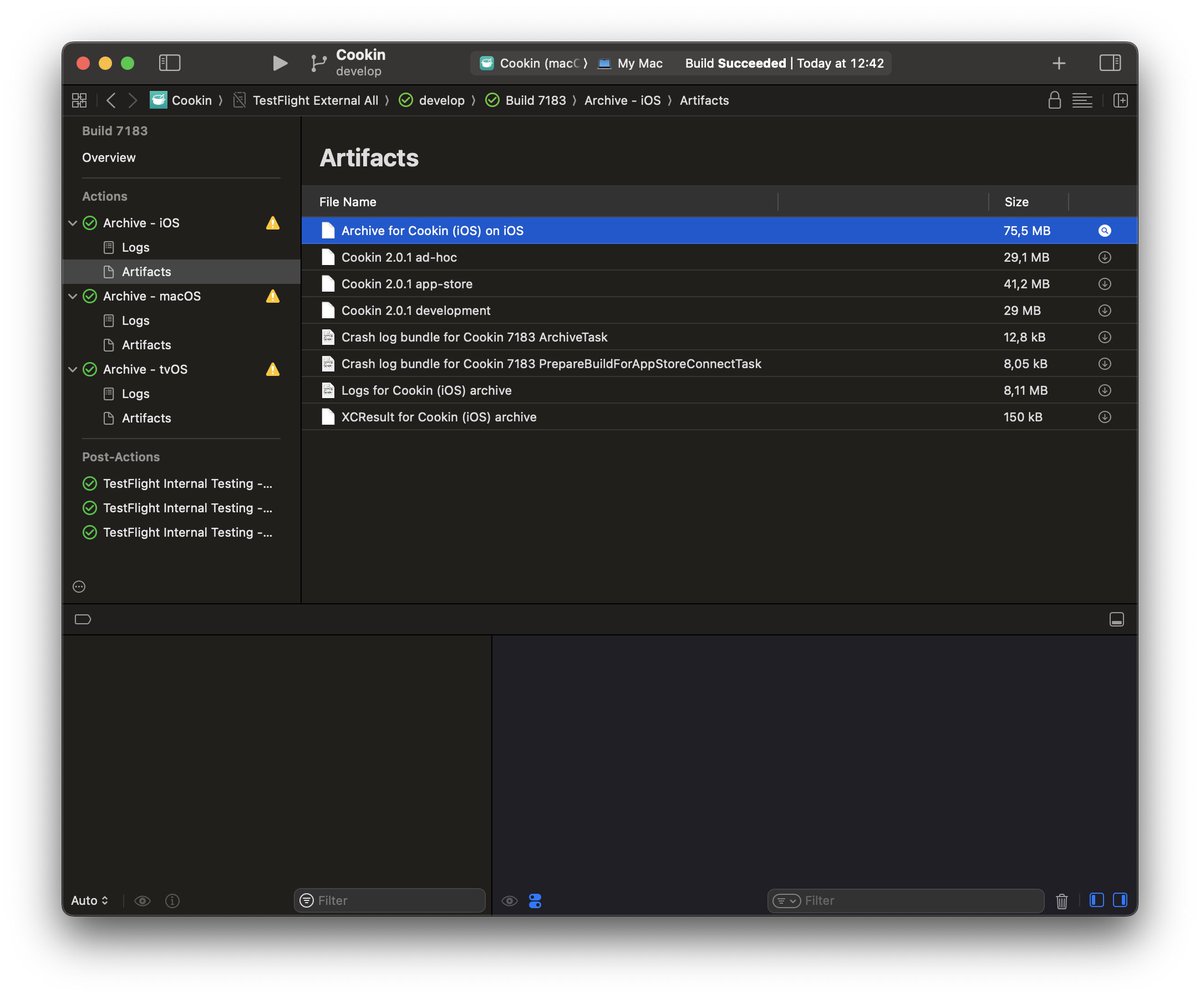Open the editor options lines icon

coord(1081,100)
